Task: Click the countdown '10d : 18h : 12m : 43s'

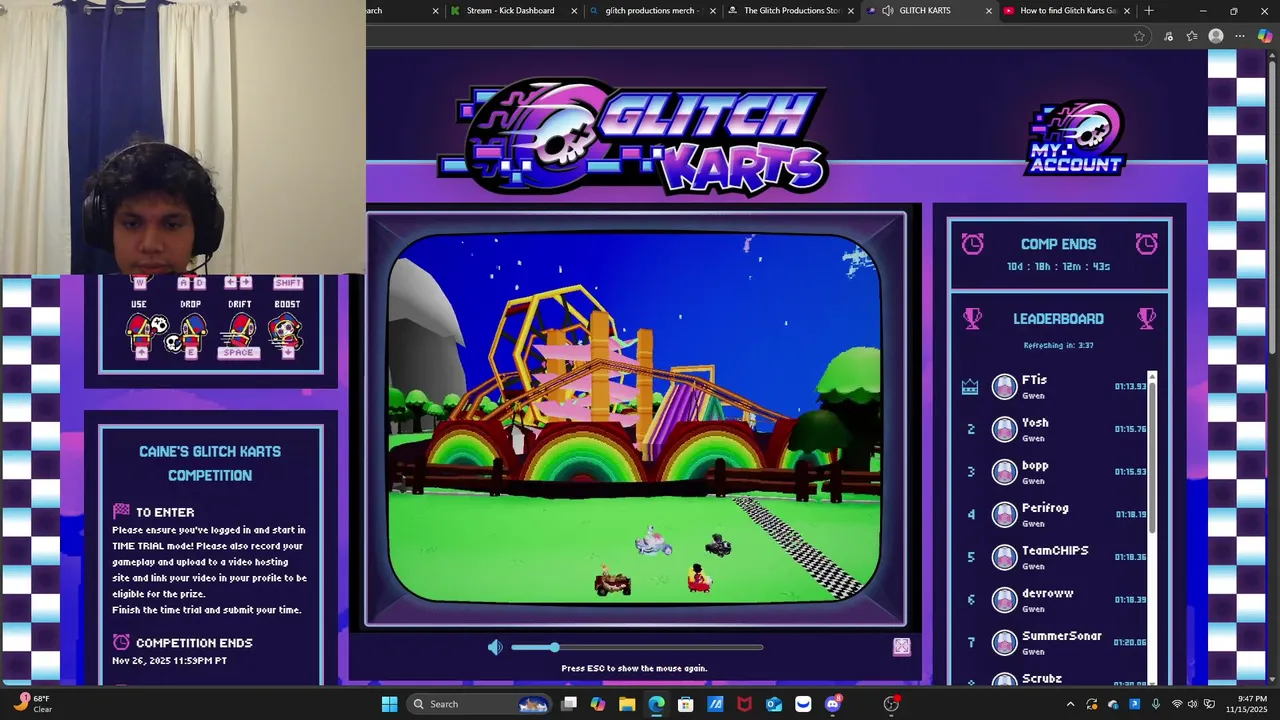Action: coord(1058,267)
